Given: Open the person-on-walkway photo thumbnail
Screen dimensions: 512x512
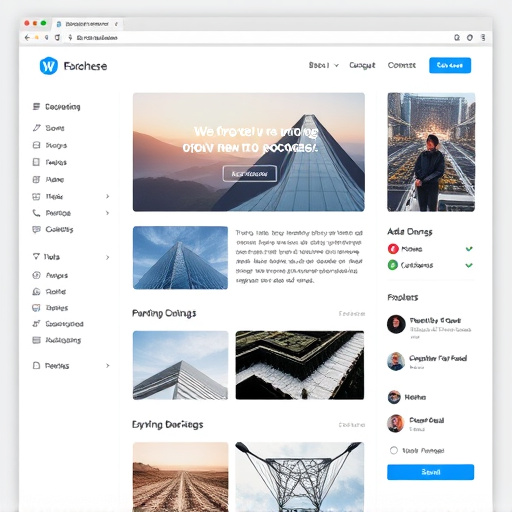Looking at the screenshot, I should [431, 152].
